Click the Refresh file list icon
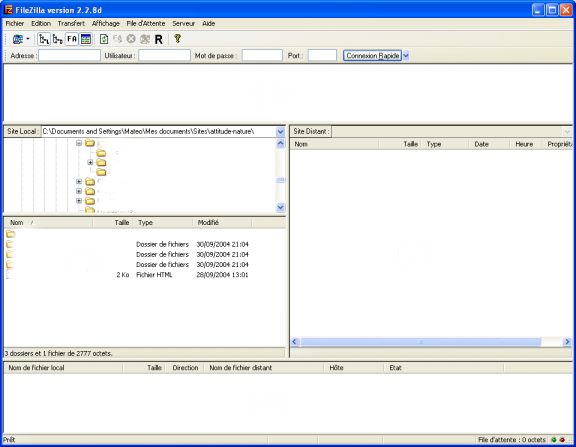 pyautogui.click(x=104, y=39)
